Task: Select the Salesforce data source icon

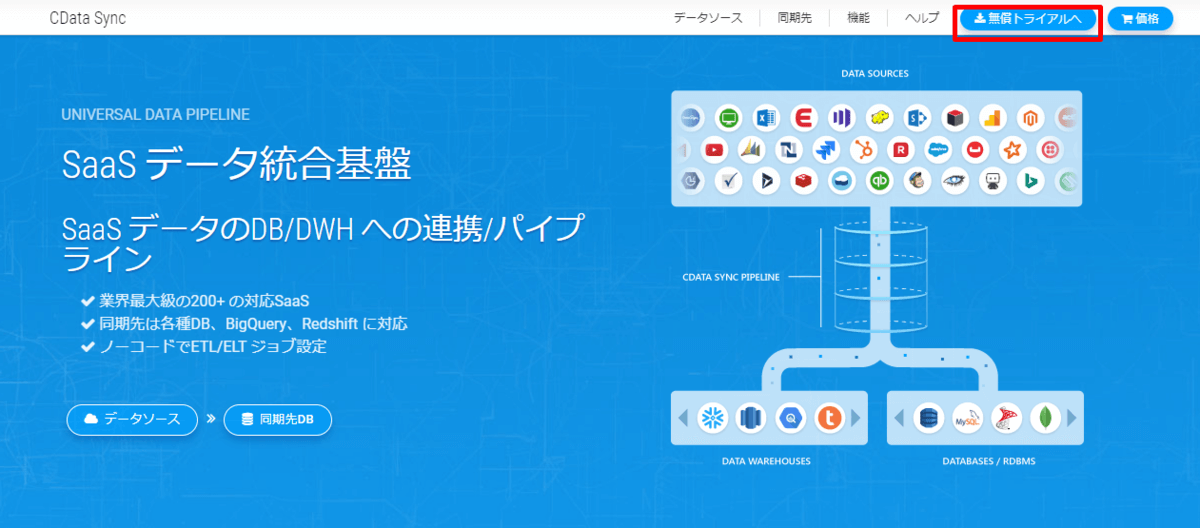Action: (938, 150)
